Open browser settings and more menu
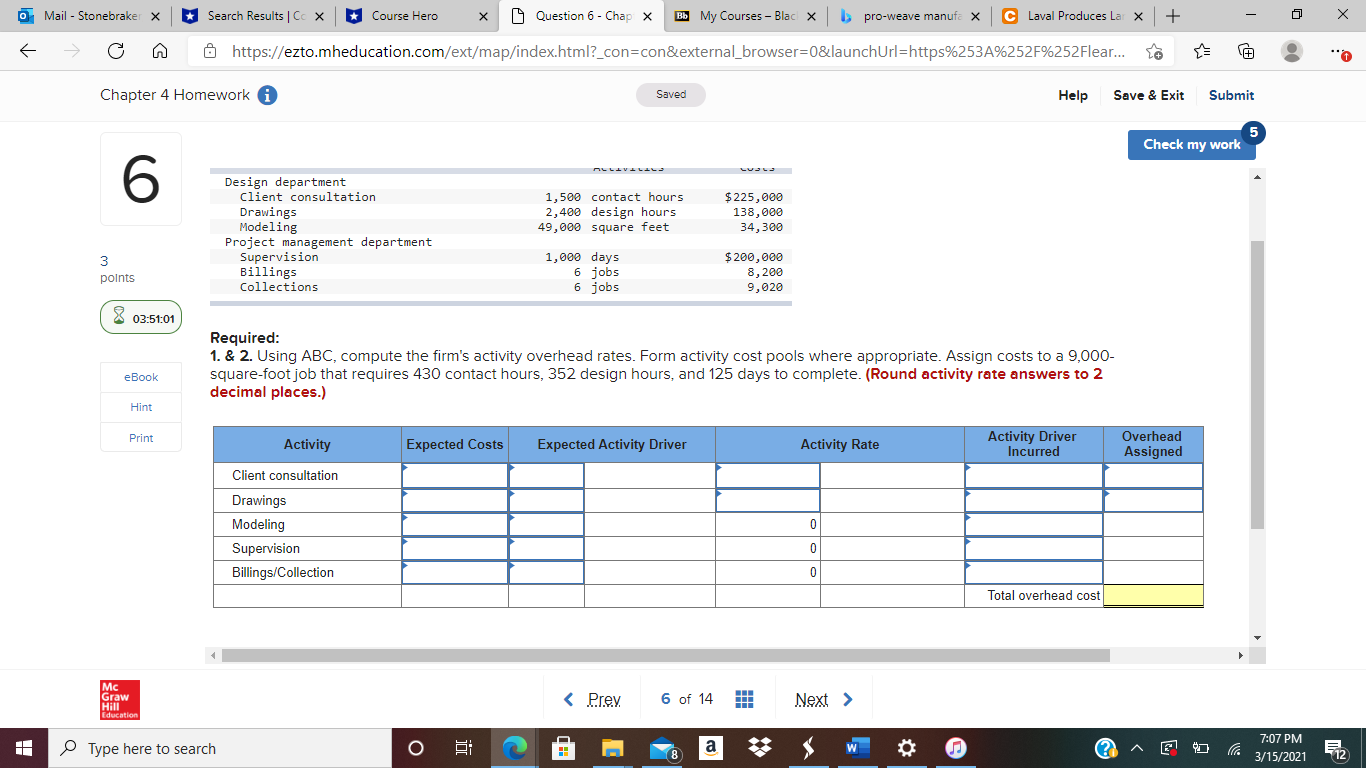1366x768 pixels. (1340, 53)
